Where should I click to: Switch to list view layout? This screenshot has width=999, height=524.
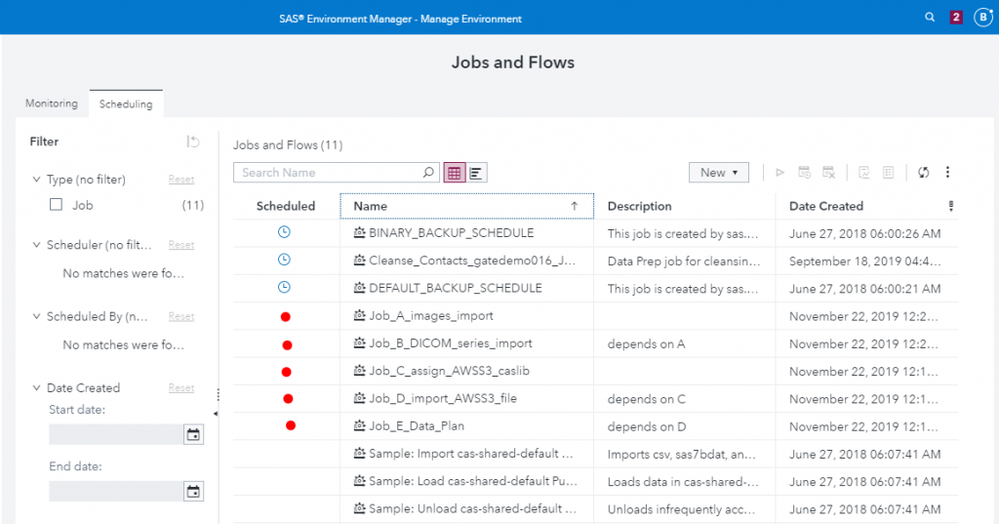[477, 173]
